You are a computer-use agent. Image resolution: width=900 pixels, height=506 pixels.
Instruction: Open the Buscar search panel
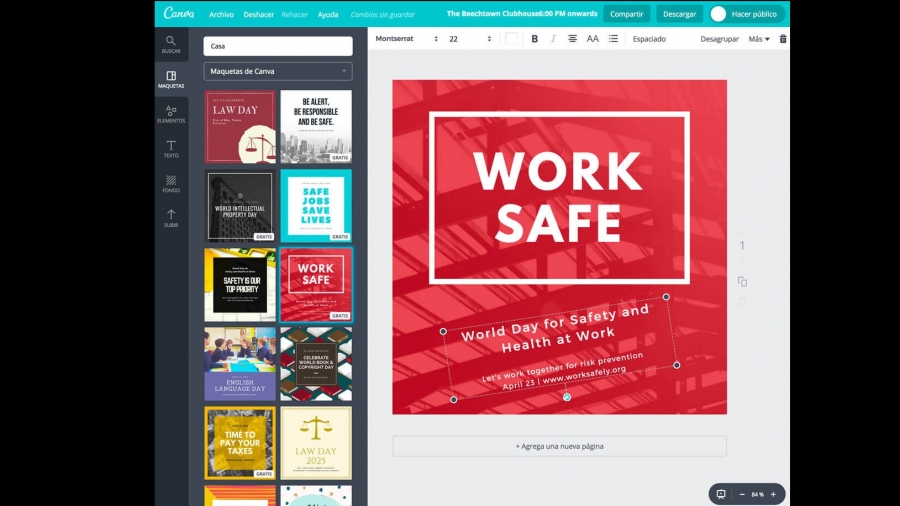[171, 44]
